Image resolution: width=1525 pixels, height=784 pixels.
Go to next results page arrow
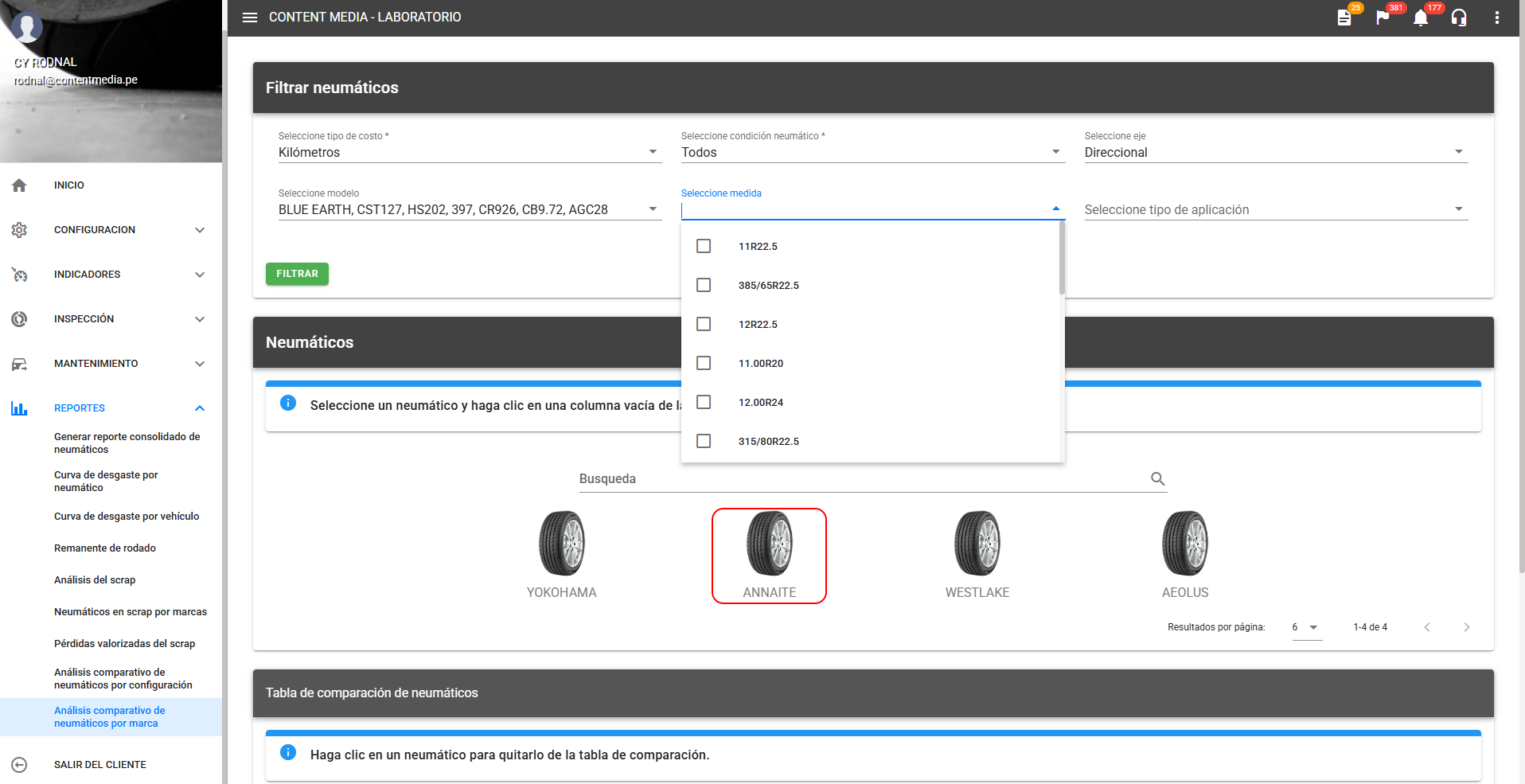point(1466,627)
